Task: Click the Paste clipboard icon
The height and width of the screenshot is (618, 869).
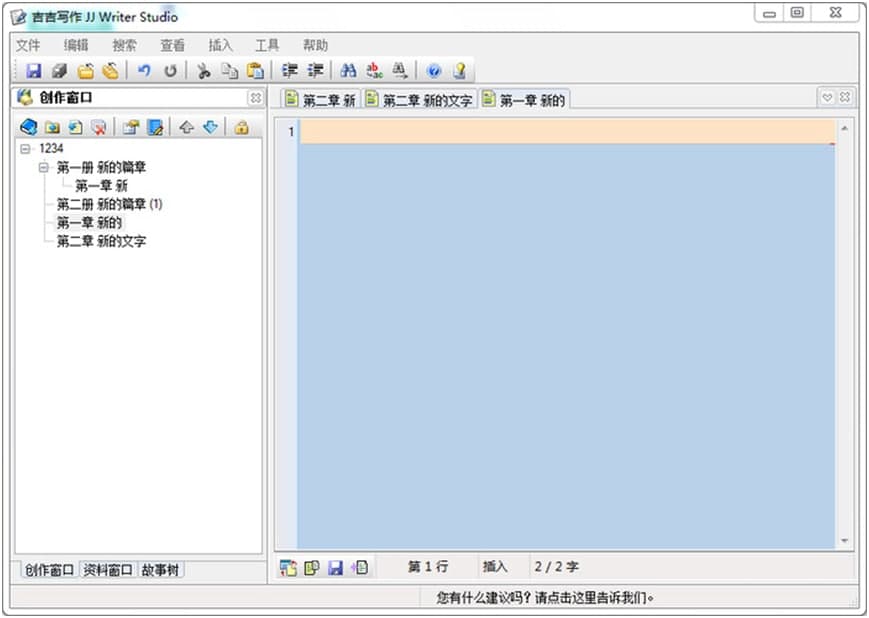Action: pyautogui.click(x=255, y=71)
